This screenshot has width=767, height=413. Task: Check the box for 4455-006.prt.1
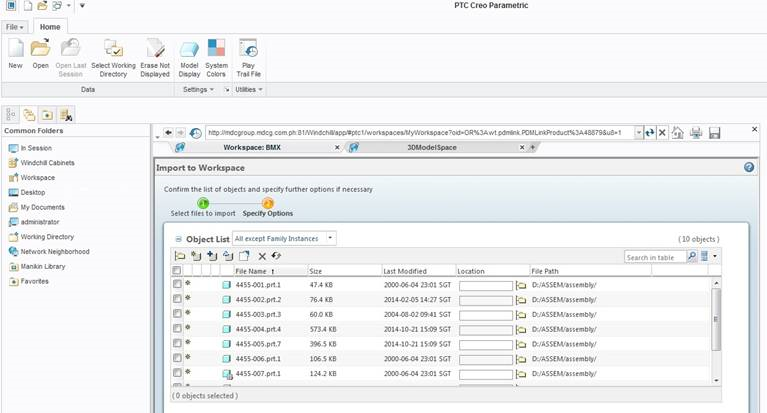[177, 358]
